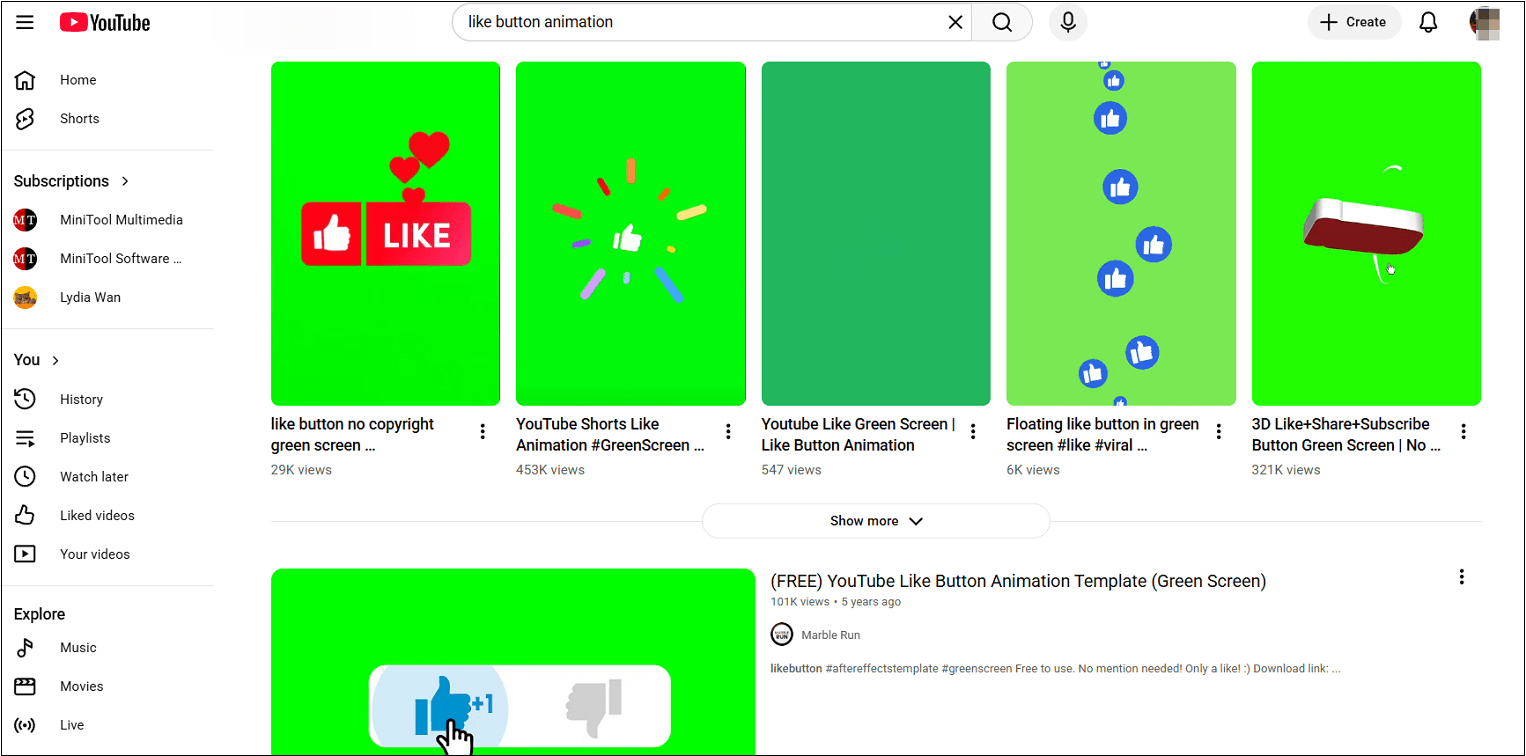
Task: Open the Music section under Explore
Action: pyautogui.click(x=78, y=647)
